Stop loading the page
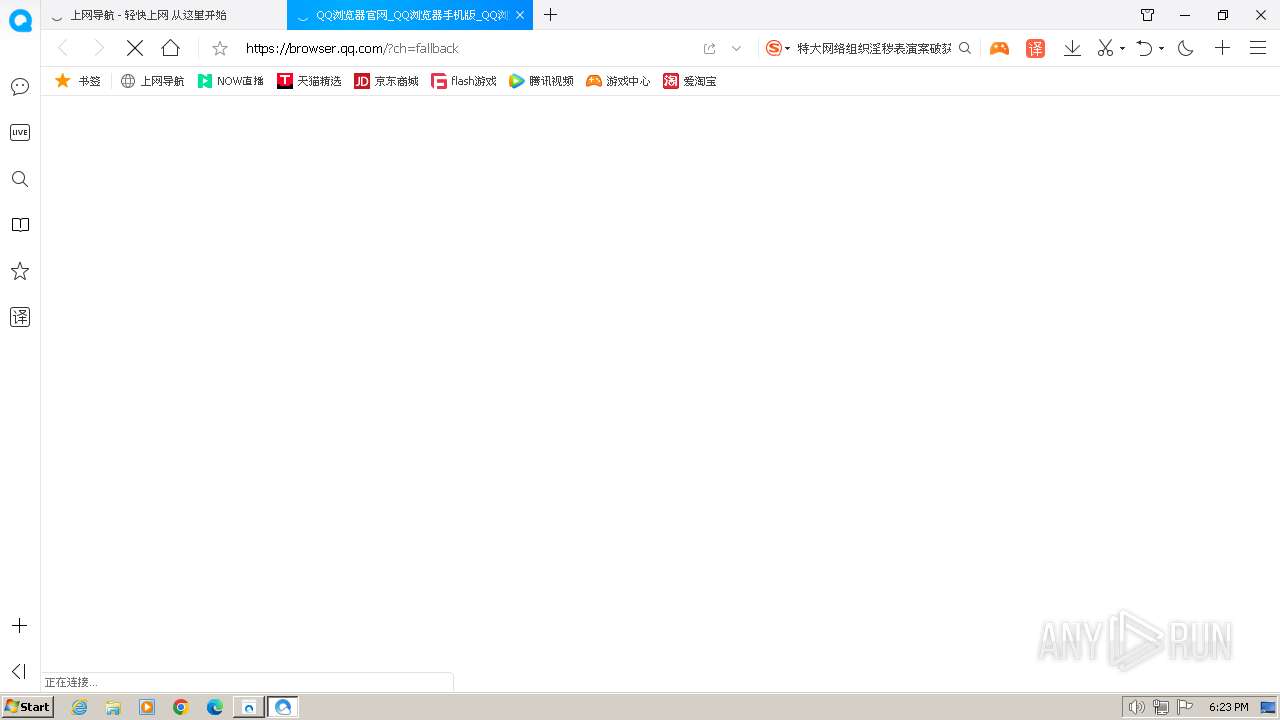 135,48
